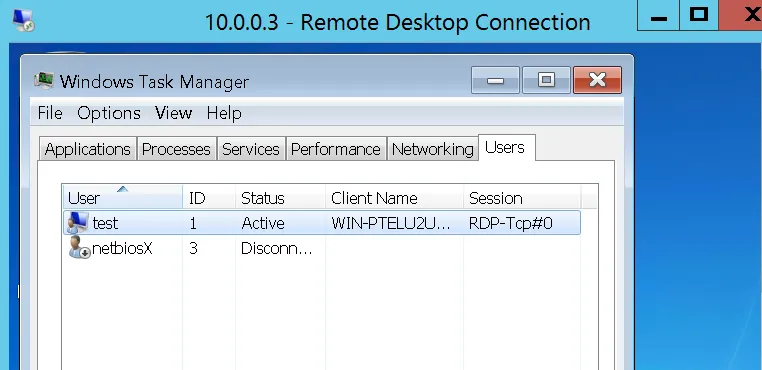The height and width of the screenshot is (370, 762).
Task: Maximize the Windows Task Manager window
Action: click(546, 80)
